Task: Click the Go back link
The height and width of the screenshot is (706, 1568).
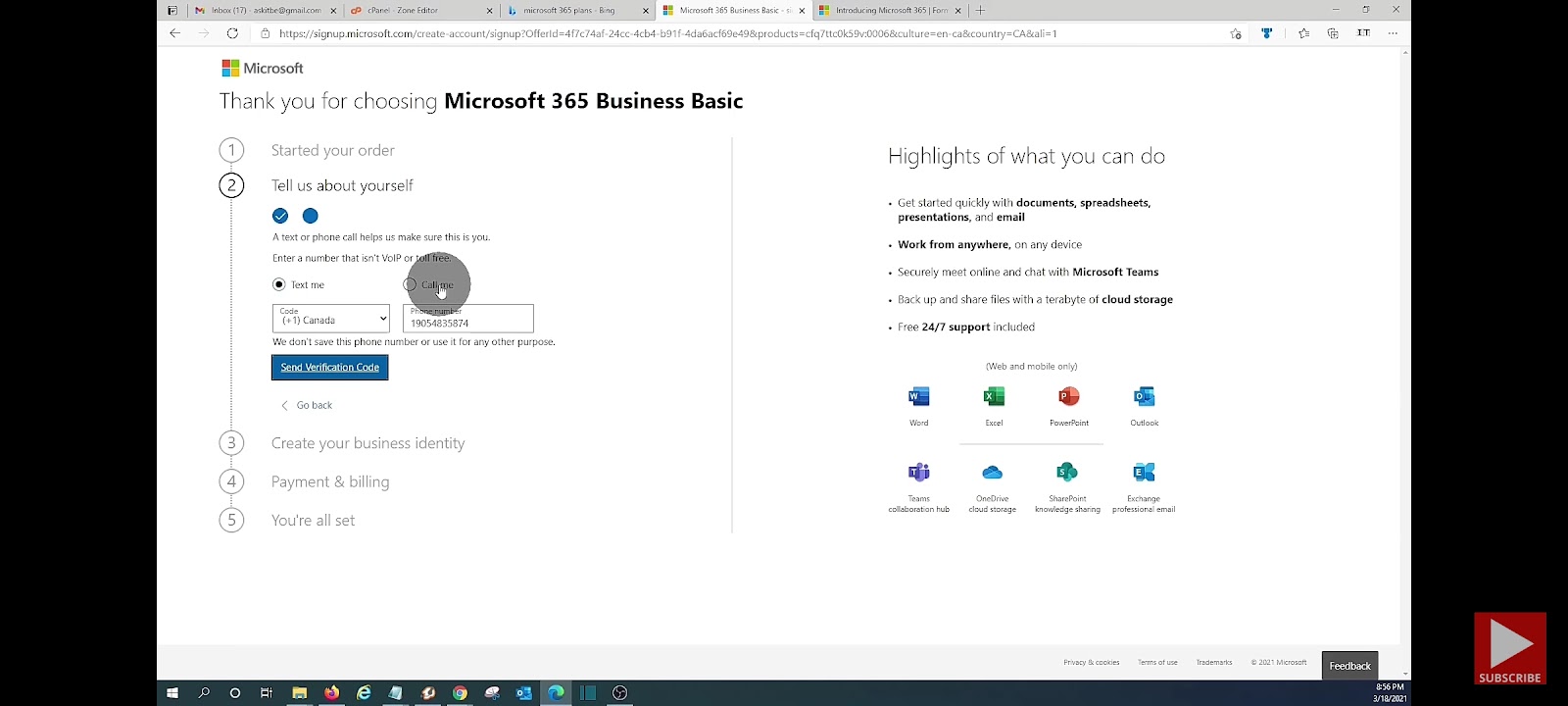Action: click(x=307, y=405)
